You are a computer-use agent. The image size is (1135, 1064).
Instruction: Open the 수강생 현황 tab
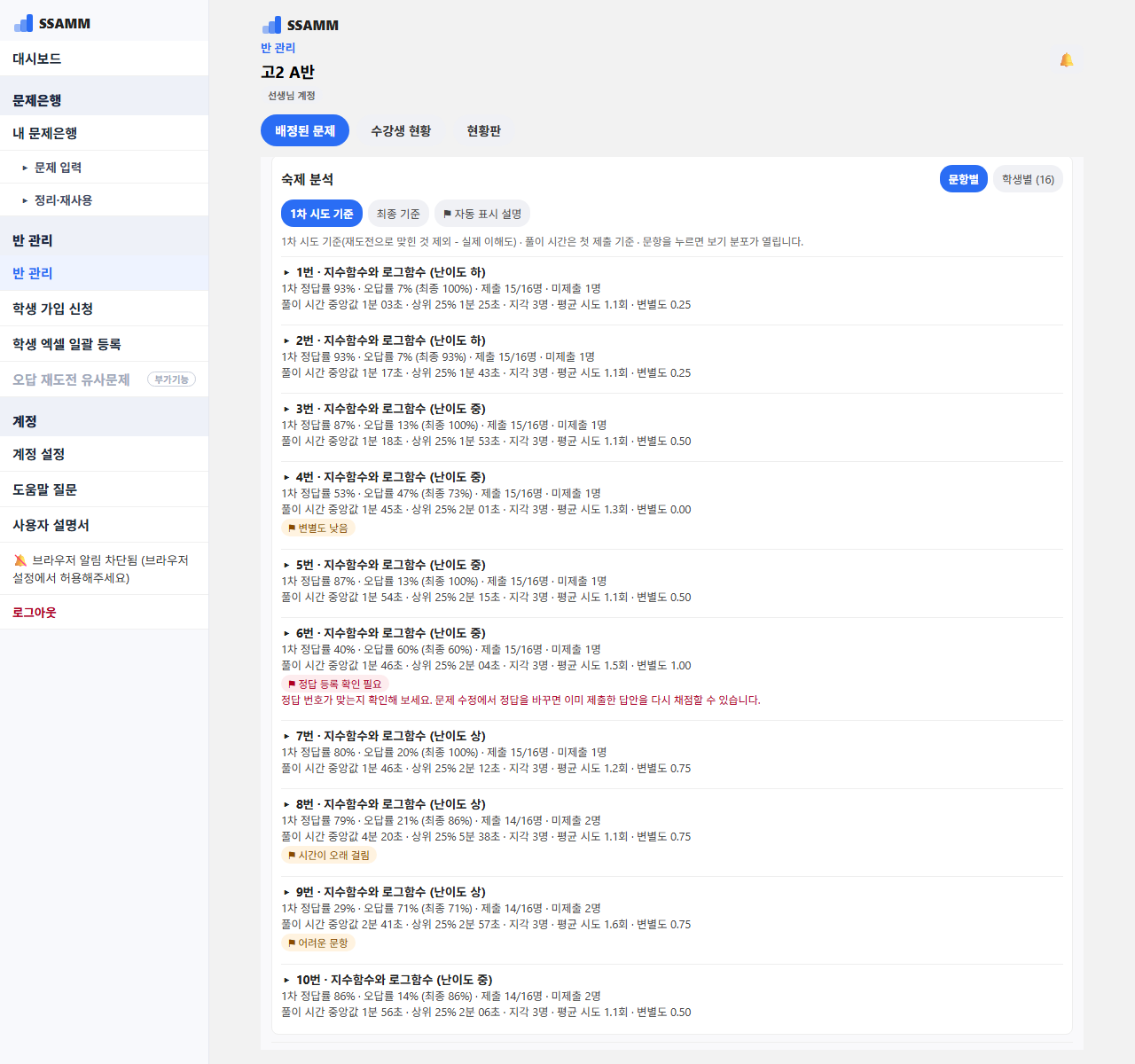[x=401, y=130]
